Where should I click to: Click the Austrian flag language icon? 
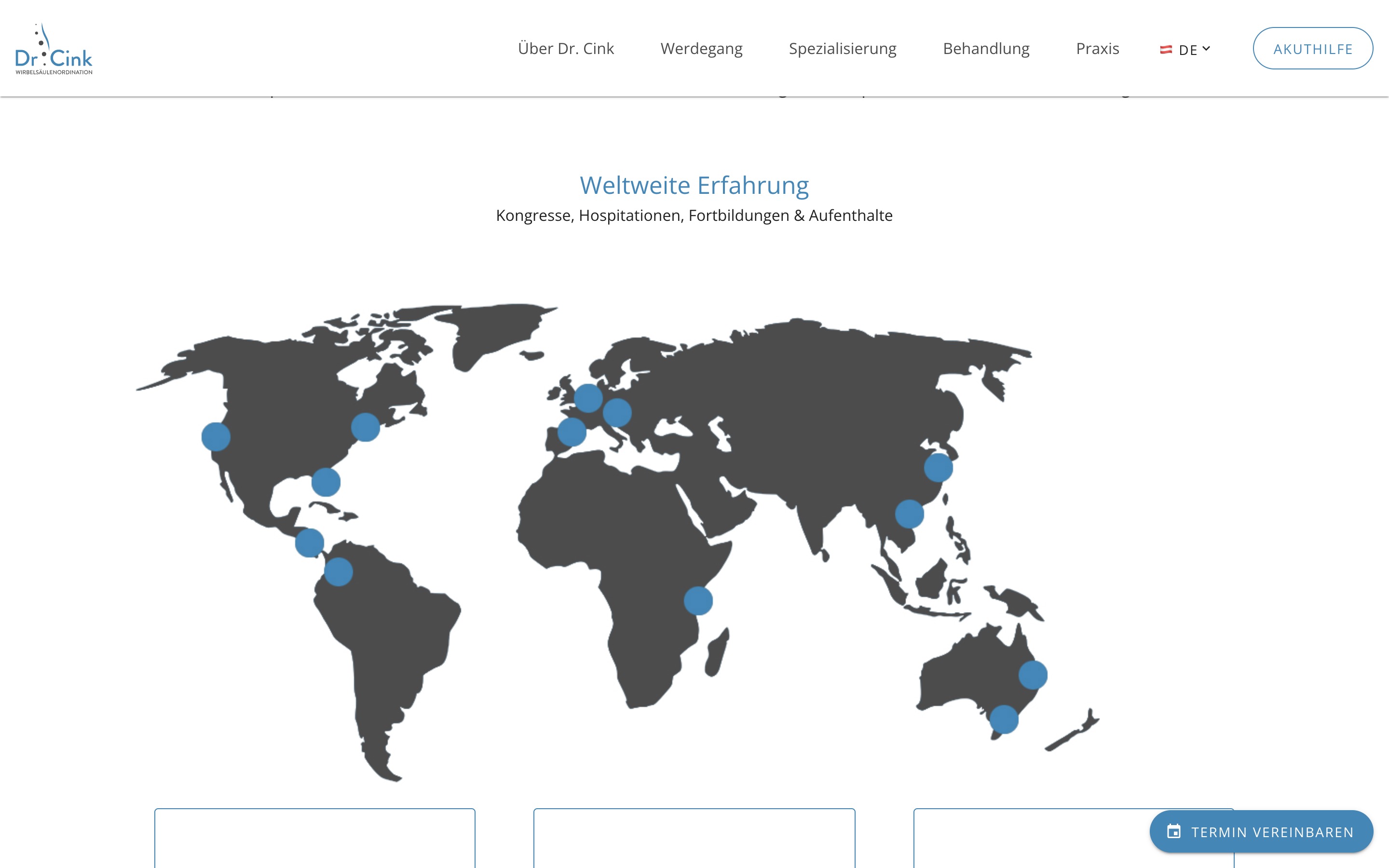(x=1166, y=50)
